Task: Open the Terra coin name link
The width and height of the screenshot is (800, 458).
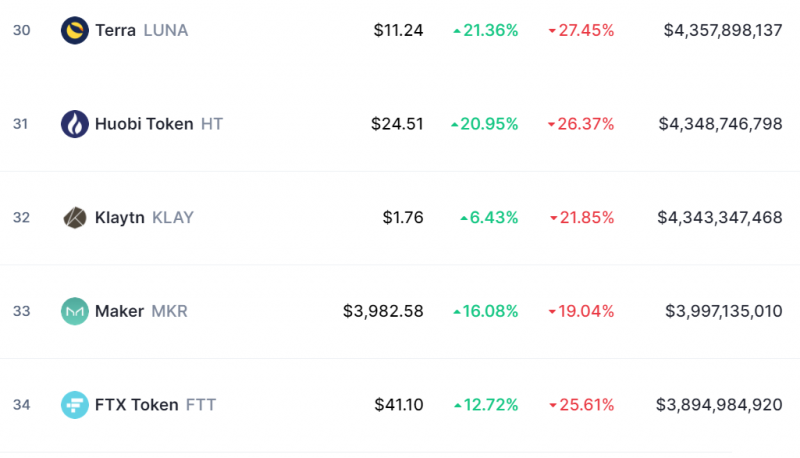Action: tap(115, 31)
